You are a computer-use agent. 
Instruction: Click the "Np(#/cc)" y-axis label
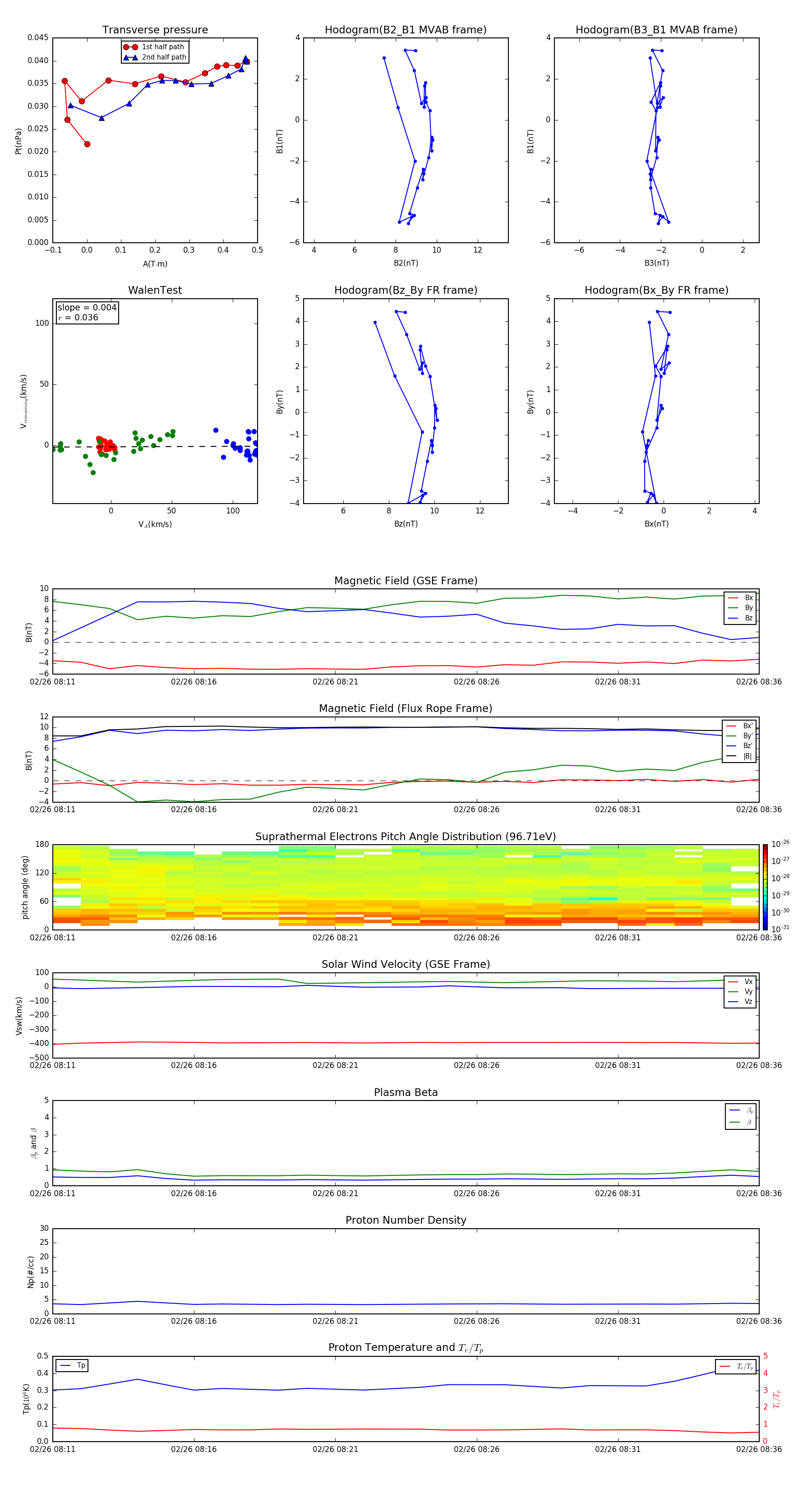click(31, 1272)
